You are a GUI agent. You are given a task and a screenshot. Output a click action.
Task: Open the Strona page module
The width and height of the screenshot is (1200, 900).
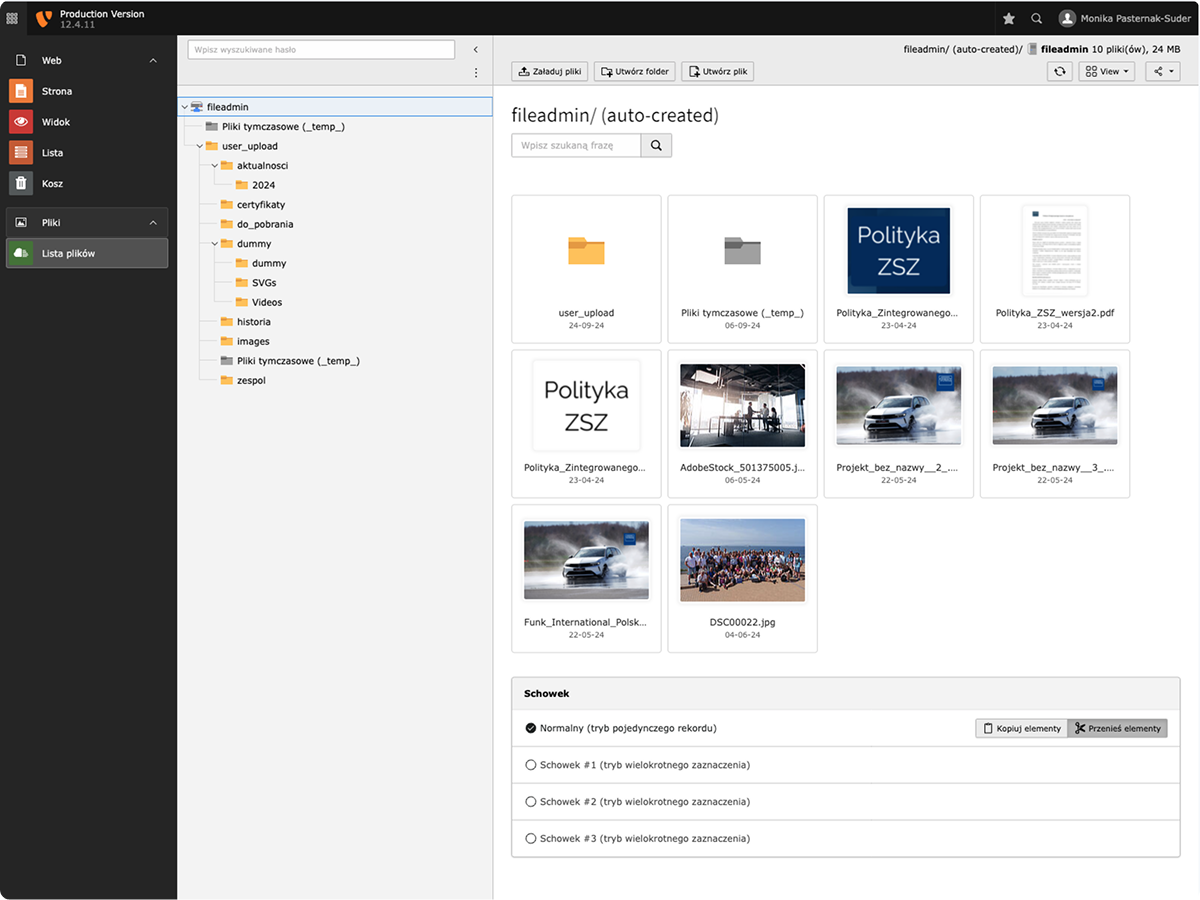[x=56, y=91]
